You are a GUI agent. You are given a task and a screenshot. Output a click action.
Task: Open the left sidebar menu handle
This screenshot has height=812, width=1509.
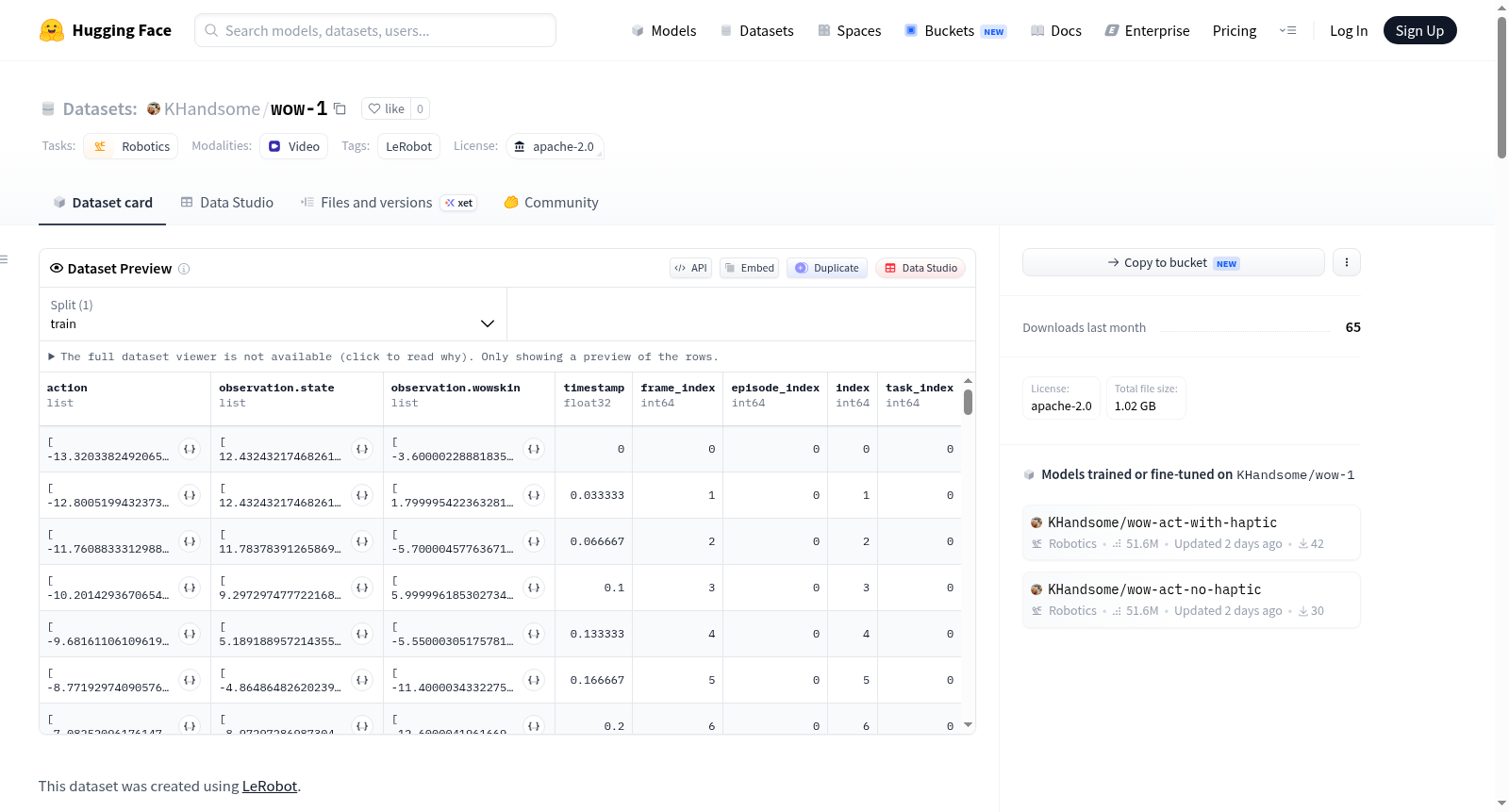(4, 259)
